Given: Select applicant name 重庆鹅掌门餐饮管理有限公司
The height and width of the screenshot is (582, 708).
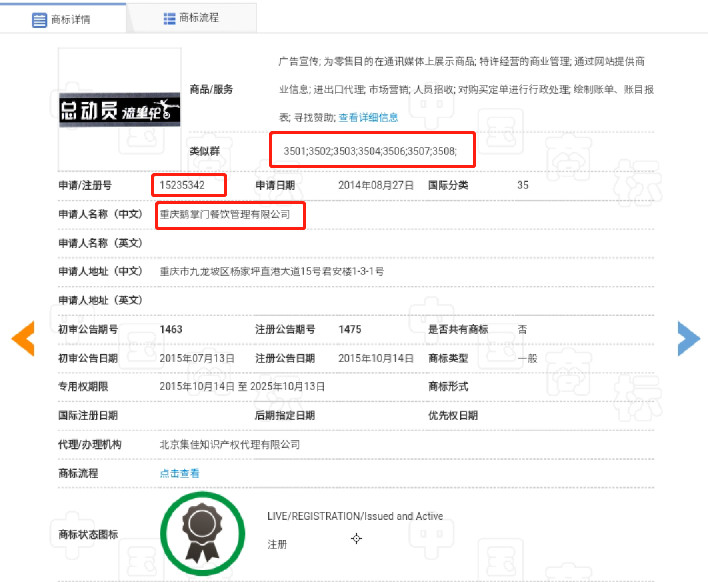Looking at the screenshot, I should click(x=224, y=214).
